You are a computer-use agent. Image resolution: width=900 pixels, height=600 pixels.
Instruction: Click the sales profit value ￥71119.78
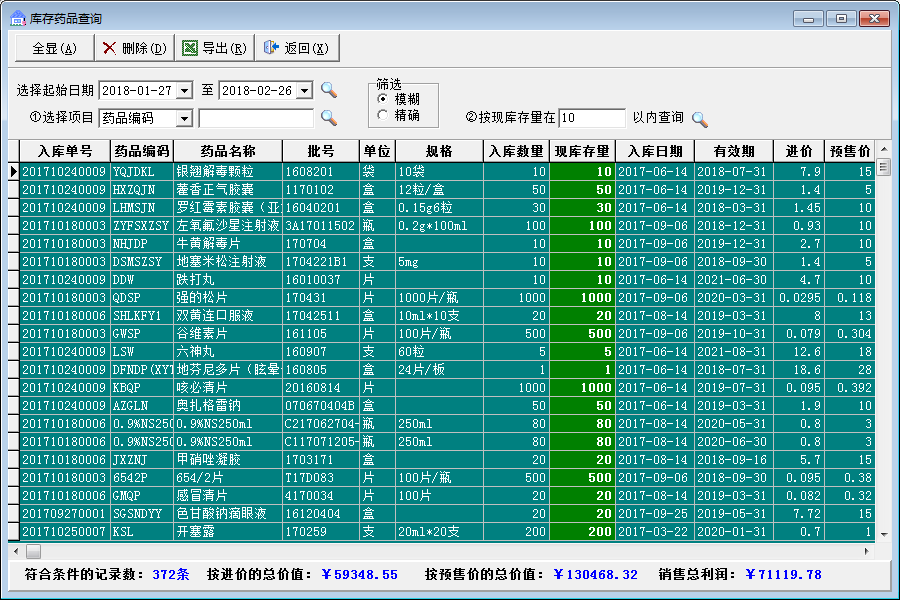(783, 574)
